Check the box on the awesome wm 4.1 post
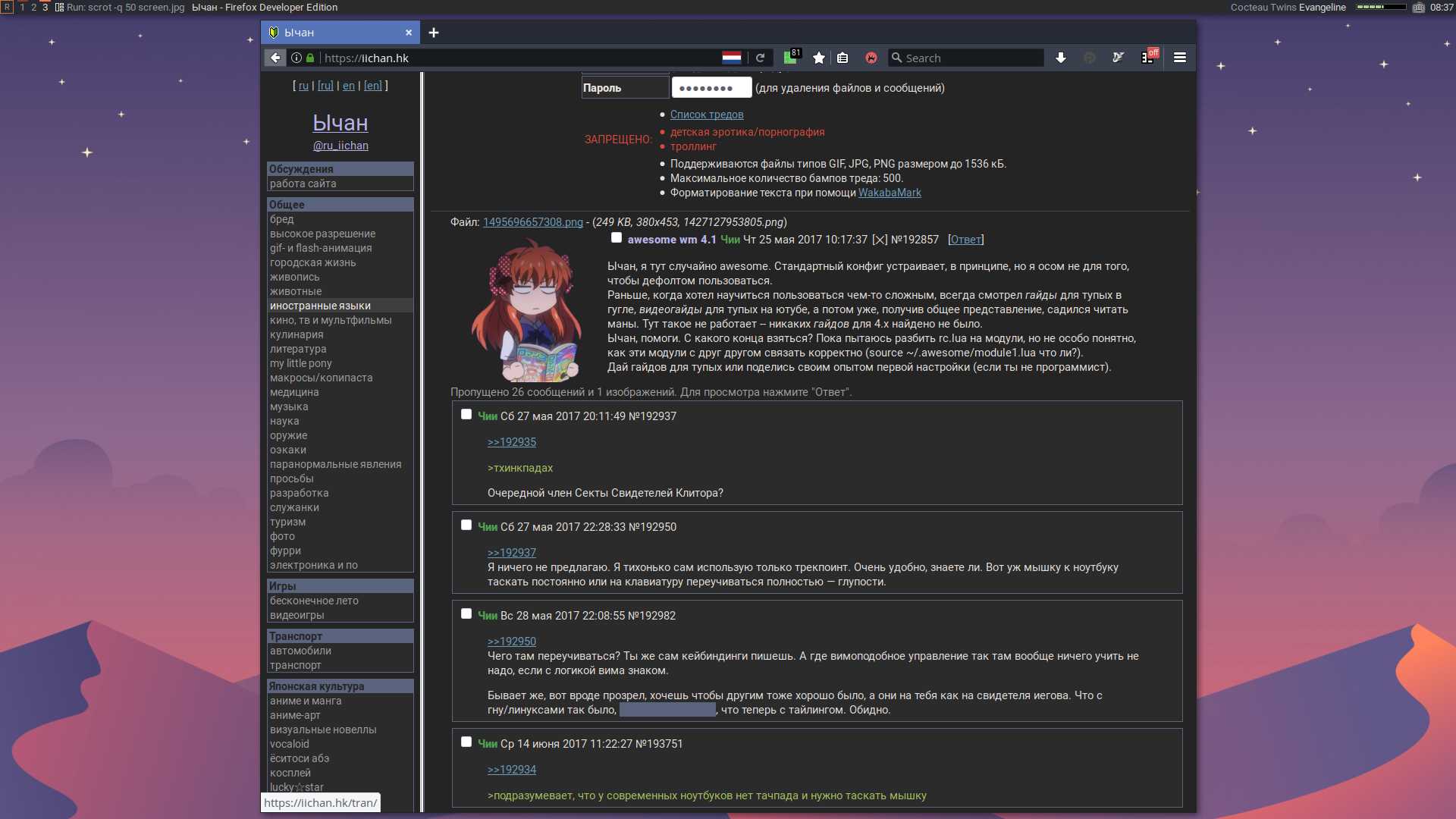1456x819 pixels. tap(617, 237)
